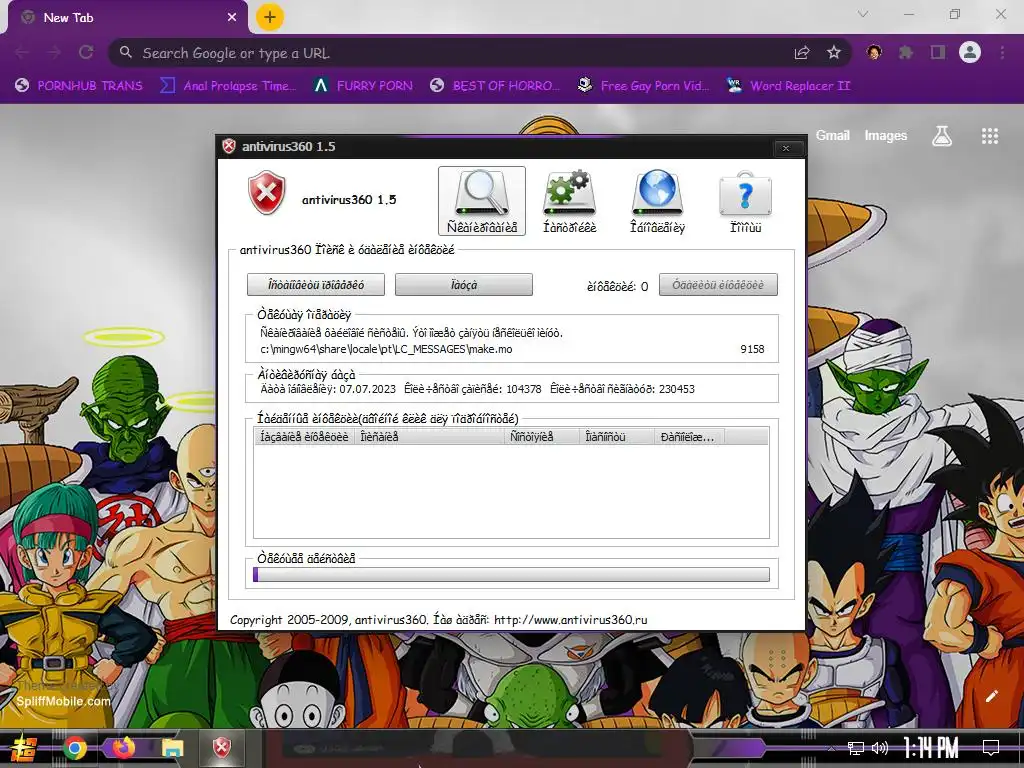Click the Search Labs flask icon
The width and height of the screenshot is (1024, 768).
click(942, 136)
